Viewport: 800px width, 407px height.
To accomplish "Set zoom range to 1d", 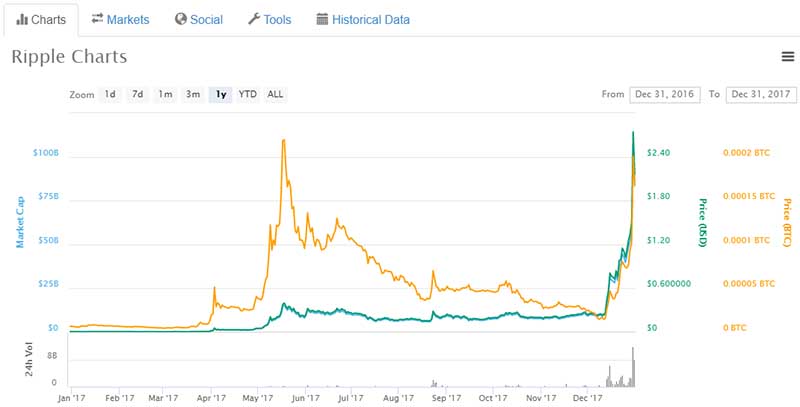I will pyautogui.click(x=110, y=95).
